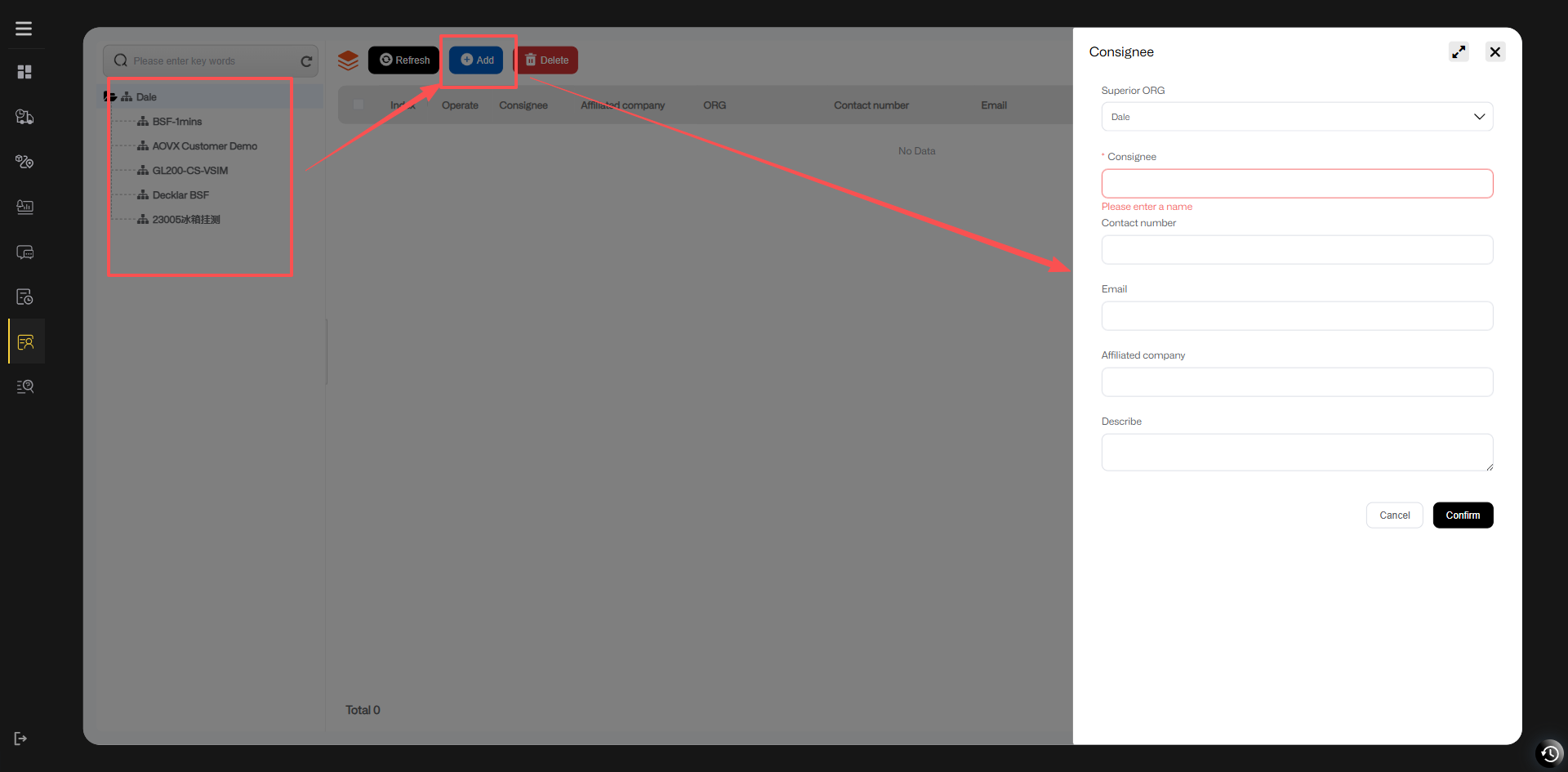Click the log out icon at bottom

21,739
